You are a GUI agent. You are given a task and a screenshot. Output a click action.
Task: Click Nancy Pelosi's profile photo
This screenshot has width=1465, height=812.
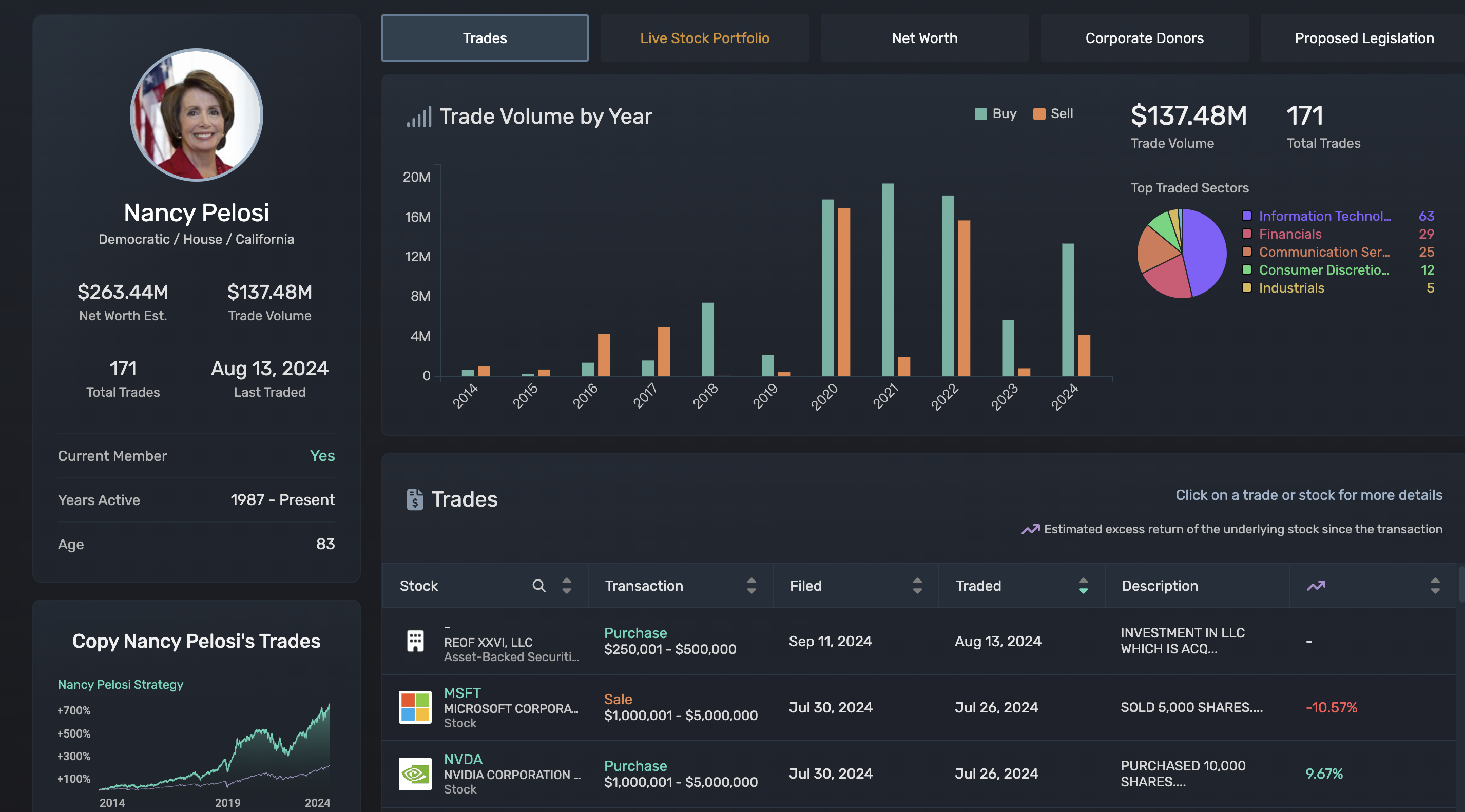coord(196,115)
